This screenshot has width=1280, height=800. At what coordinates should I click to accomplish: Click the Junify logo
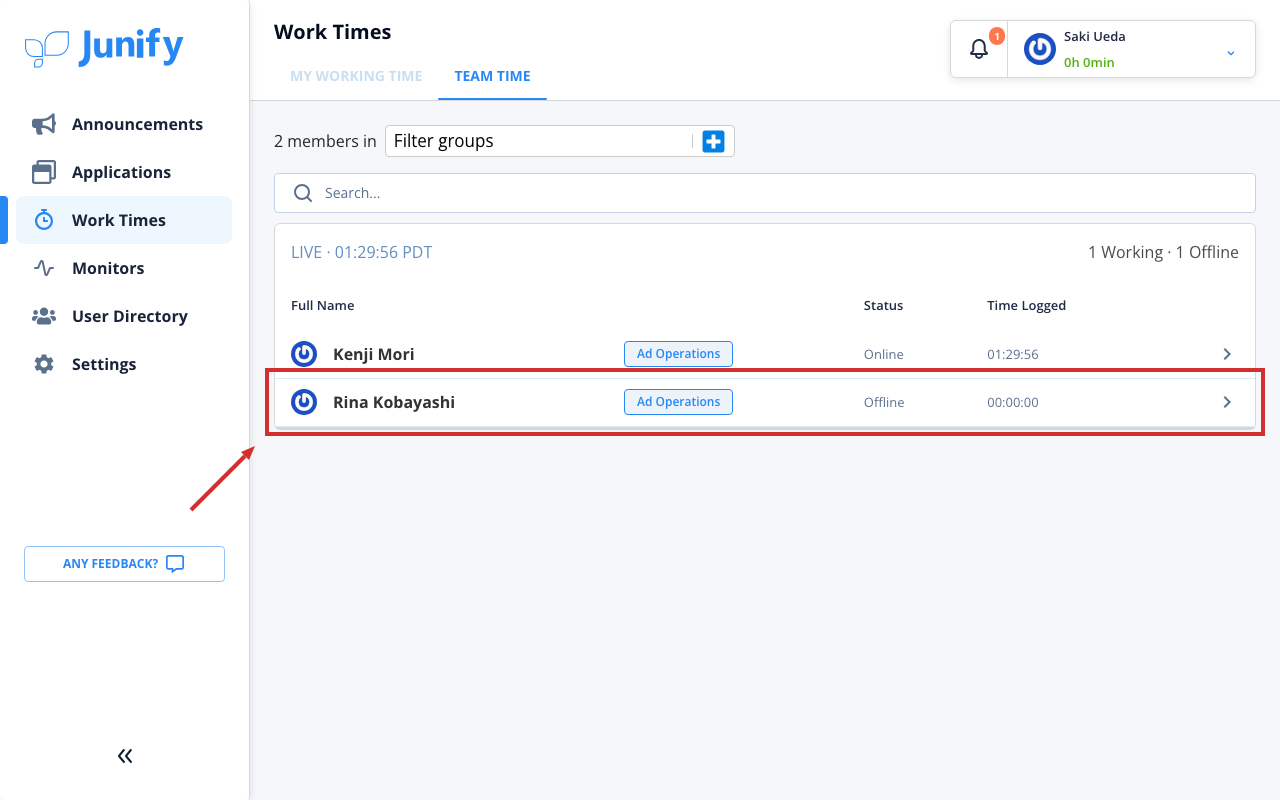tap(104, 47)
